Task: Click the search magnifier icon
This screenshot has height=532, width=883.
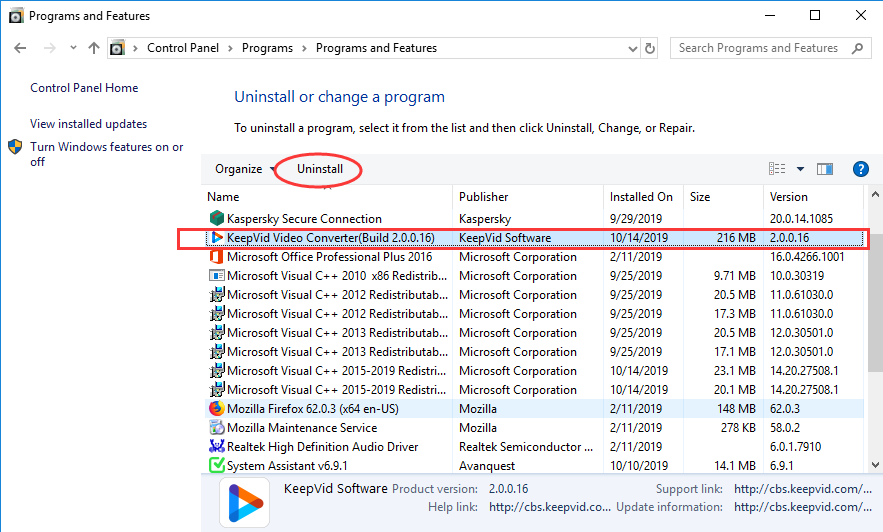Action: 858,48
